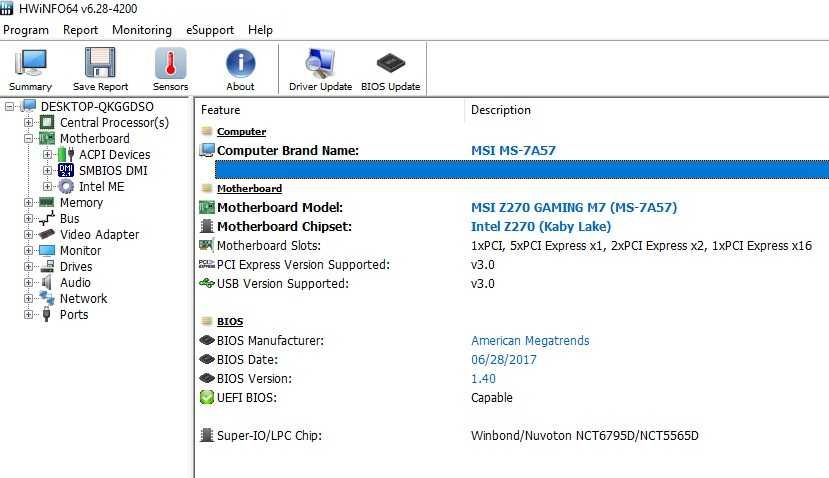
Task: Click the Capable UEFI BIOS value
Action: click(x=491, y=398)
